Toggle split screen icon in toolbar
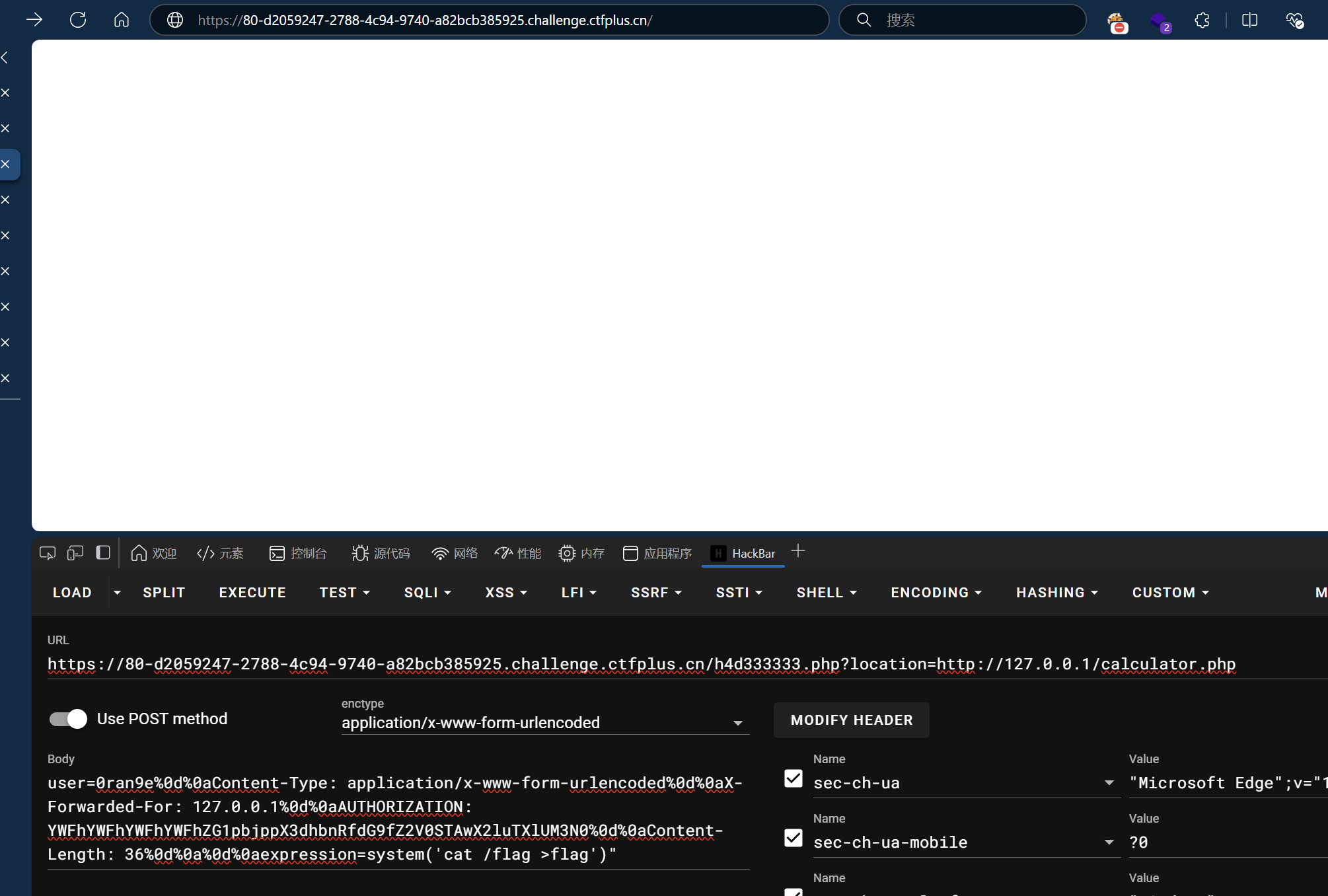Image resolution: width=1328 pixels, height=896 pixels. (1250, 20)
